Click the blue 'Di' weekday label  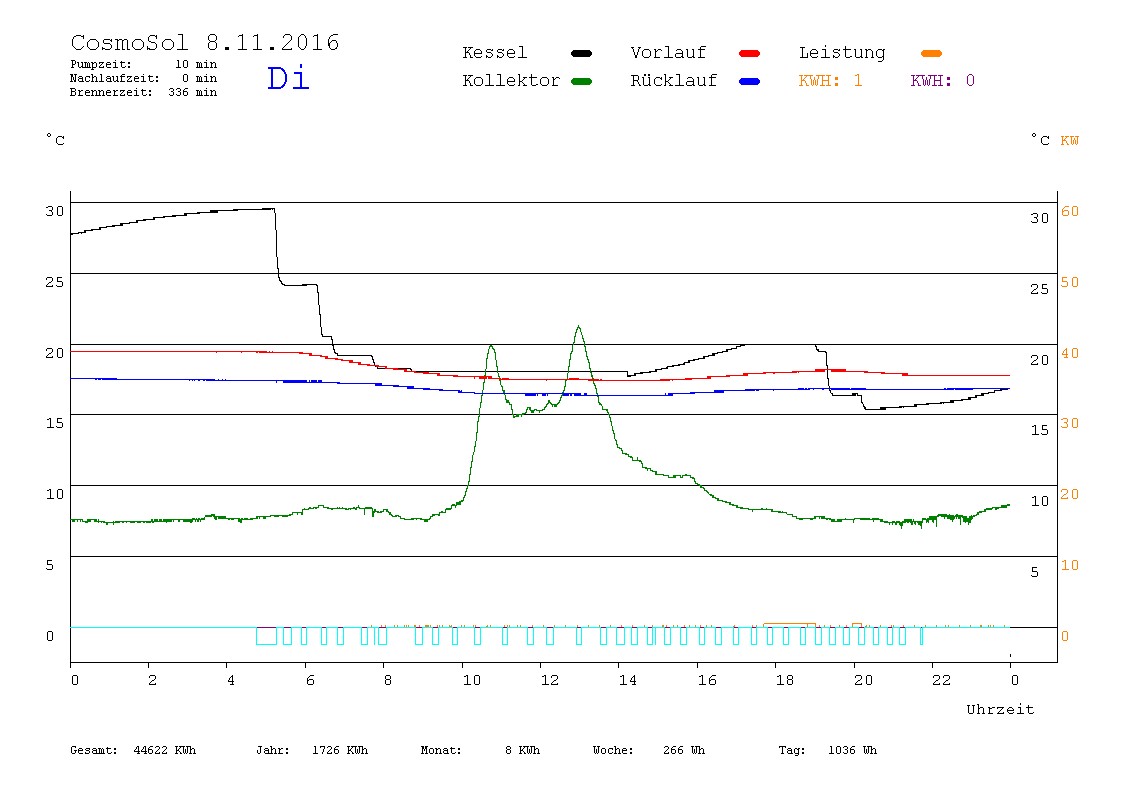[288, 78]
